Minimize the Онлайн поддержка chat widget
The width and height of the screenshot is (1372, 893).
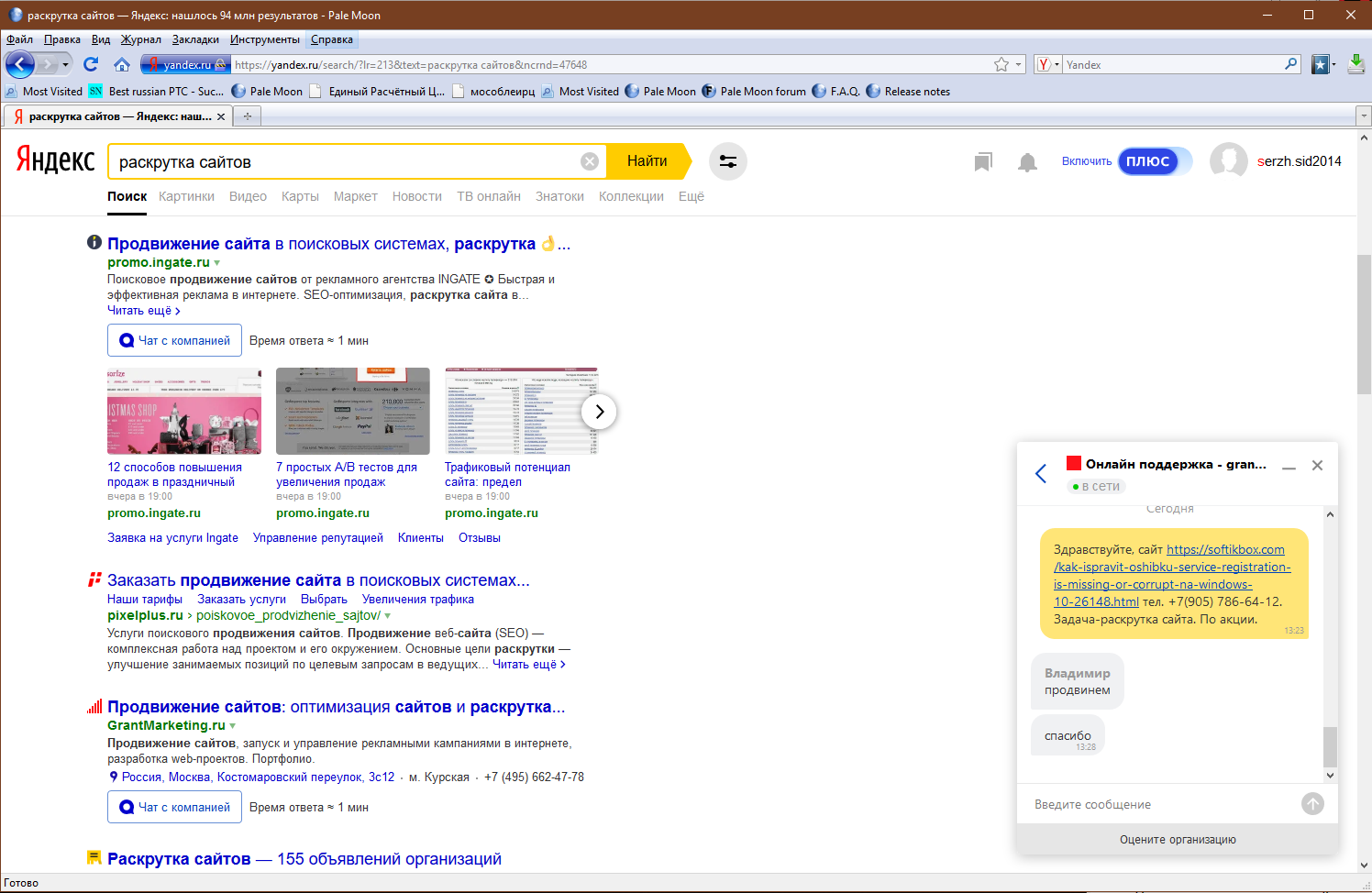tap(1289, 467)
